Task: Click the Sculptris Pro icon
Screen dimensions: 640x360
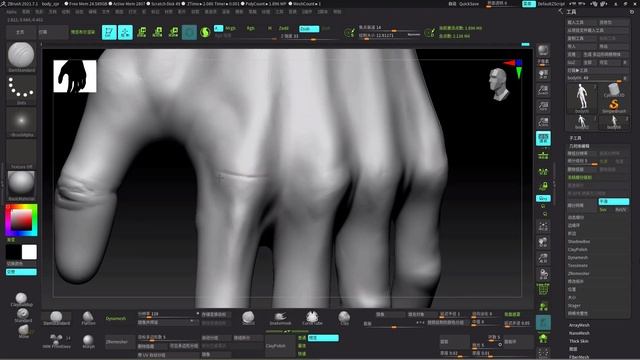Action: [x=205, y=32]
